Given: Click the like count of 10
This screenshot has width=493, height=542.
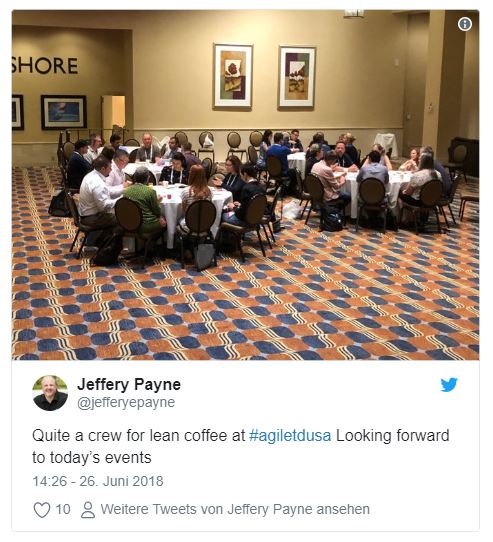Looking at the screenshot, I should 63,510.
